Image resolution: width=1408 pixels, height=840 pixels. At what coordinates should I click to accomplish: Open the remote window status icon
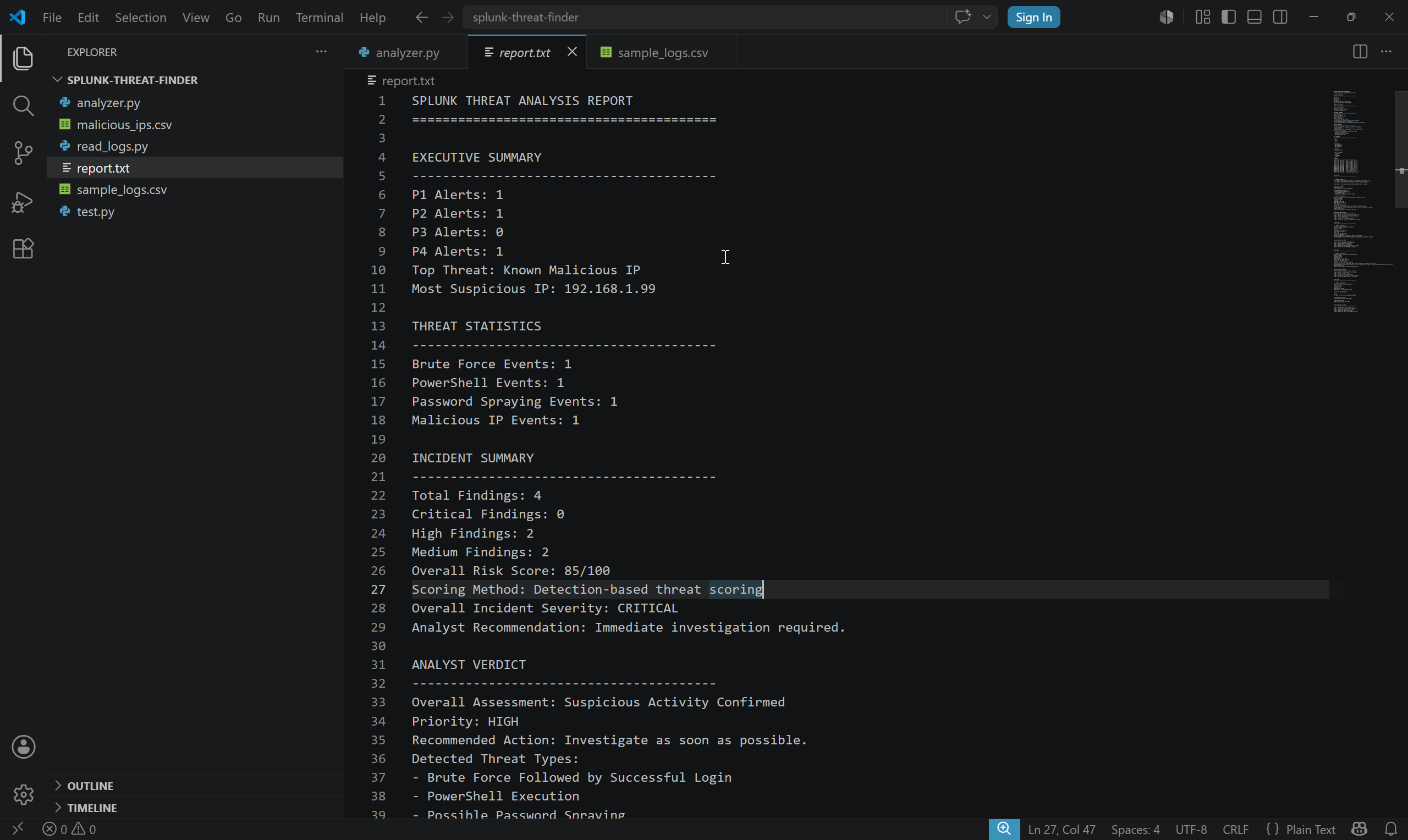tap(18, 828)
